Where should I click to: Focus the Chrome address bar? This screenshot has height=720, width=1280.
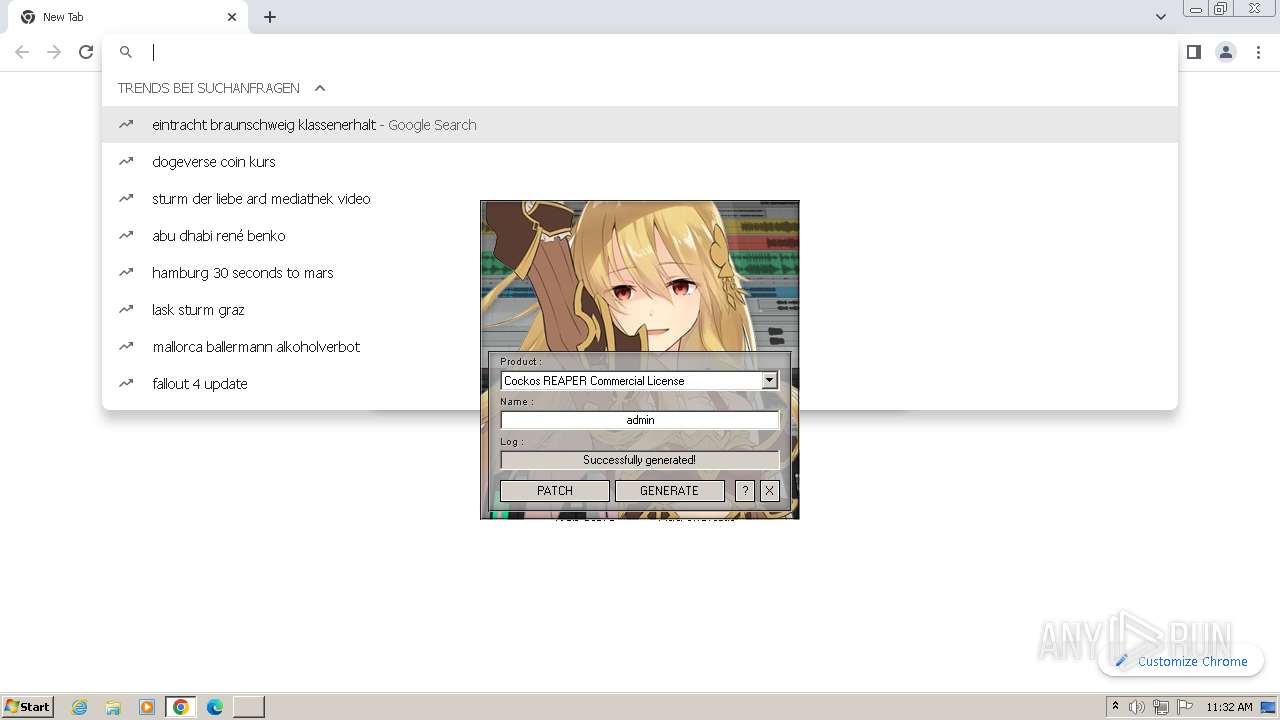(640, 52)
